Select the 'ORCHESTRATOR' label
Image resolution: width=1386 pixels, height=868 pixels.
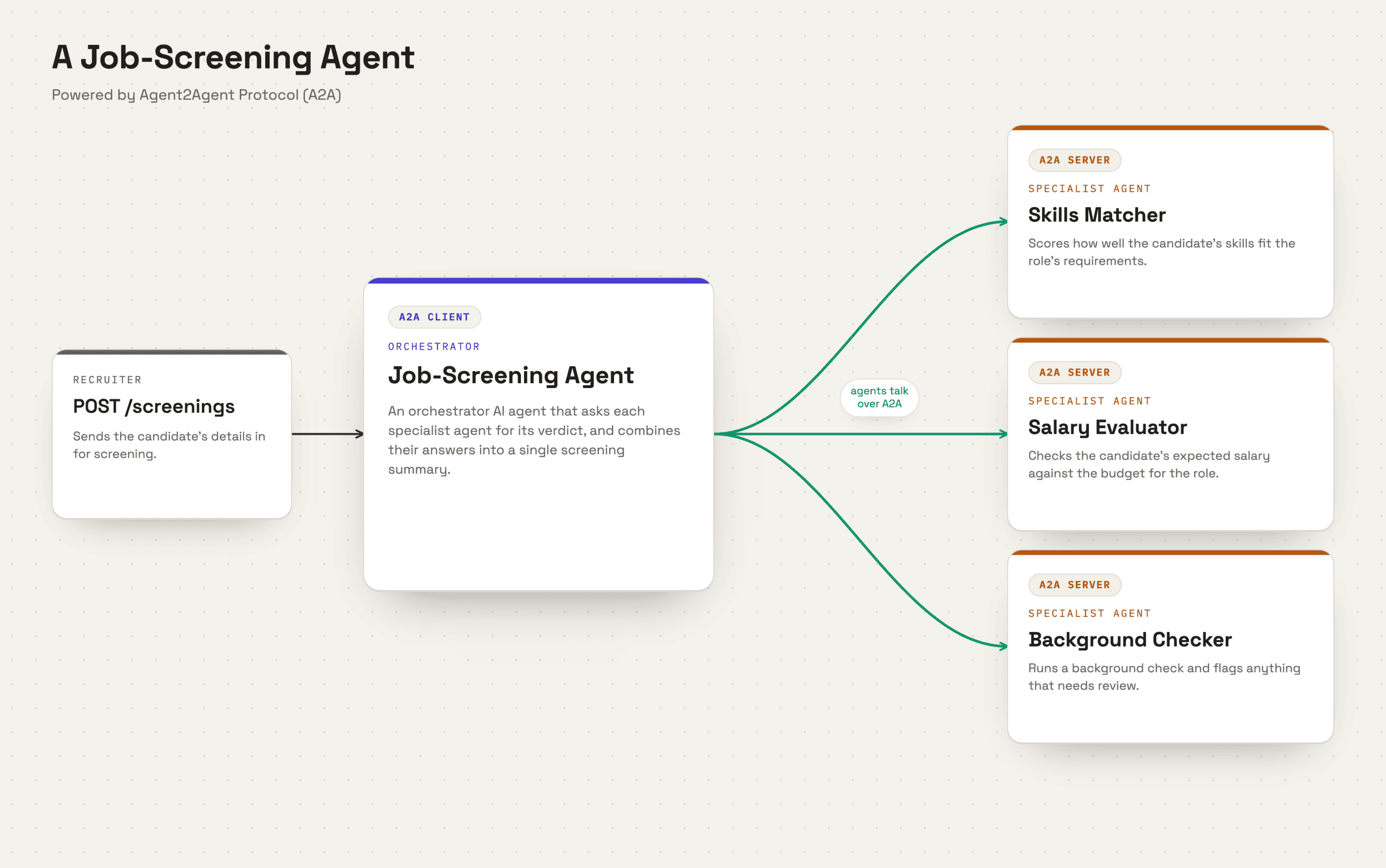point(434,346)
